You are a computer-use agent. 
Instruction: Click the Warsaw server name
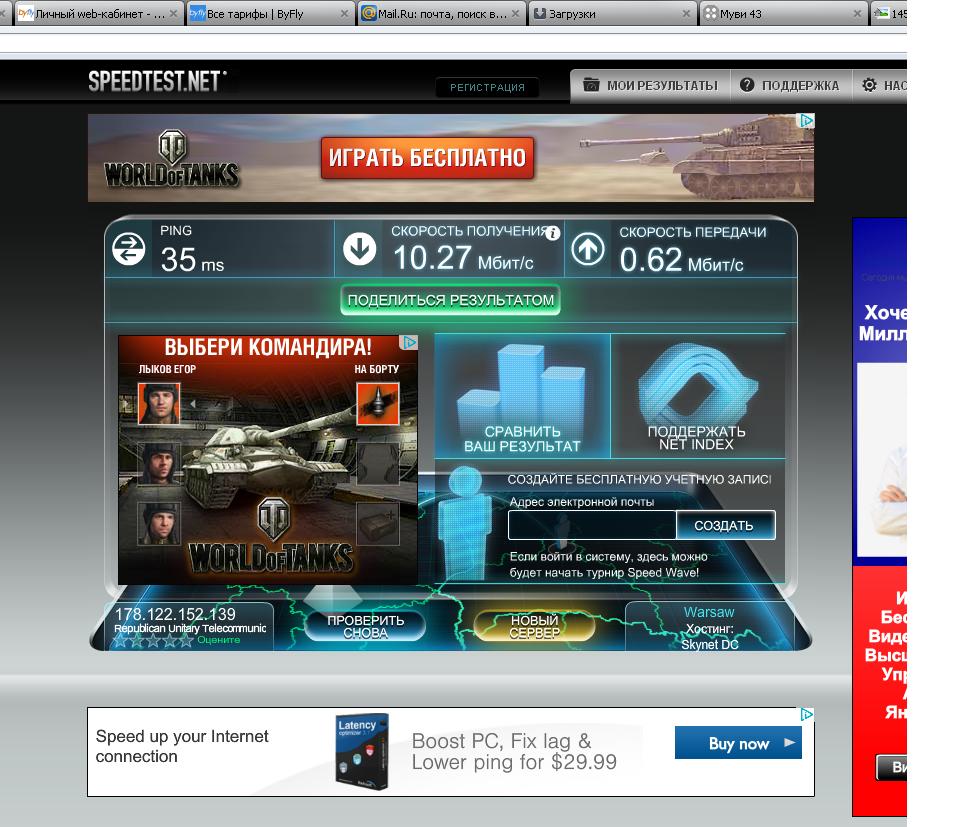(x=709, y=612)
